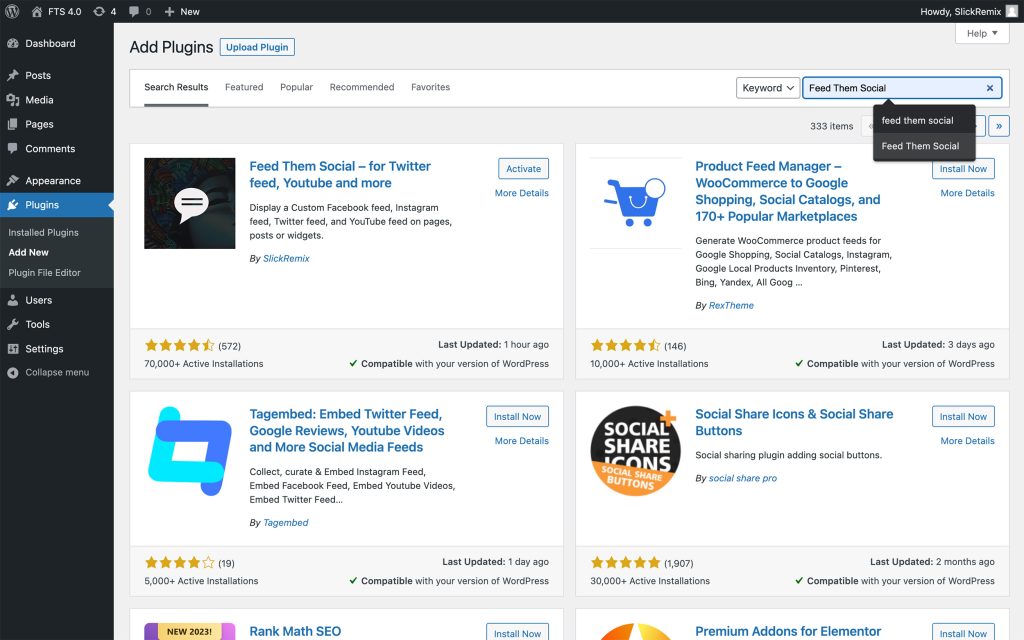Open the Plugin File Editor
The height and width of the screenshot is (640, 1024).
(x=44, y=272)
